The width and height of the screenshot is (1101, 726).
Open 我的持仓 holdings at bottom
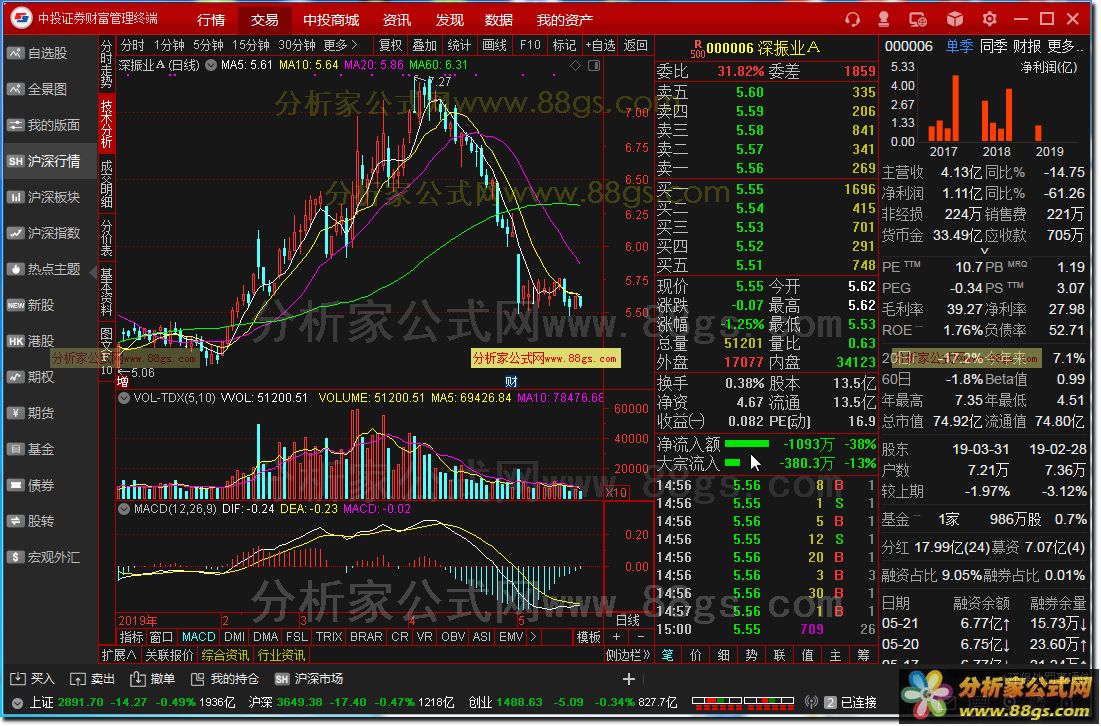(225, 680)
